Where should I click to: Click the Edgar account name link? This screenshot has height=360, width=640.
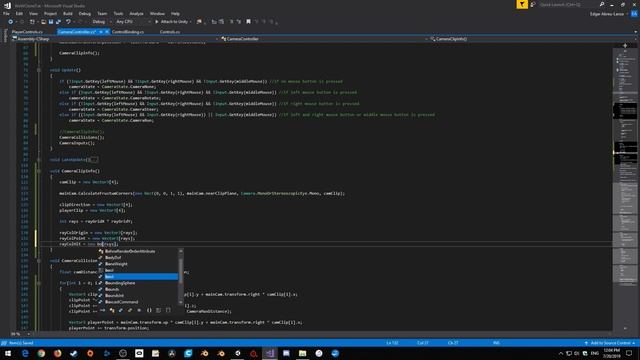pyautogui.click(x=607, y=14)
